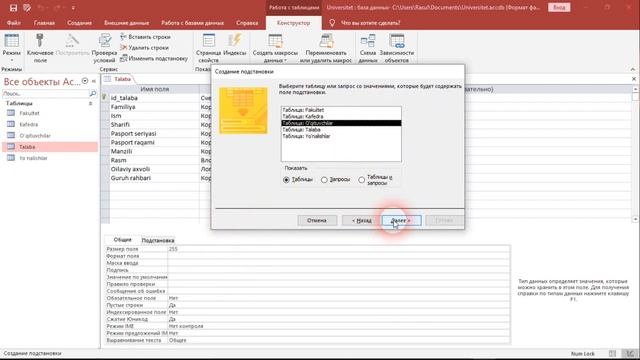Image resolution: width=640 pixels, height=360 pixels.
Task: Click the Индексы lightning icon
Action: point(235,40)
